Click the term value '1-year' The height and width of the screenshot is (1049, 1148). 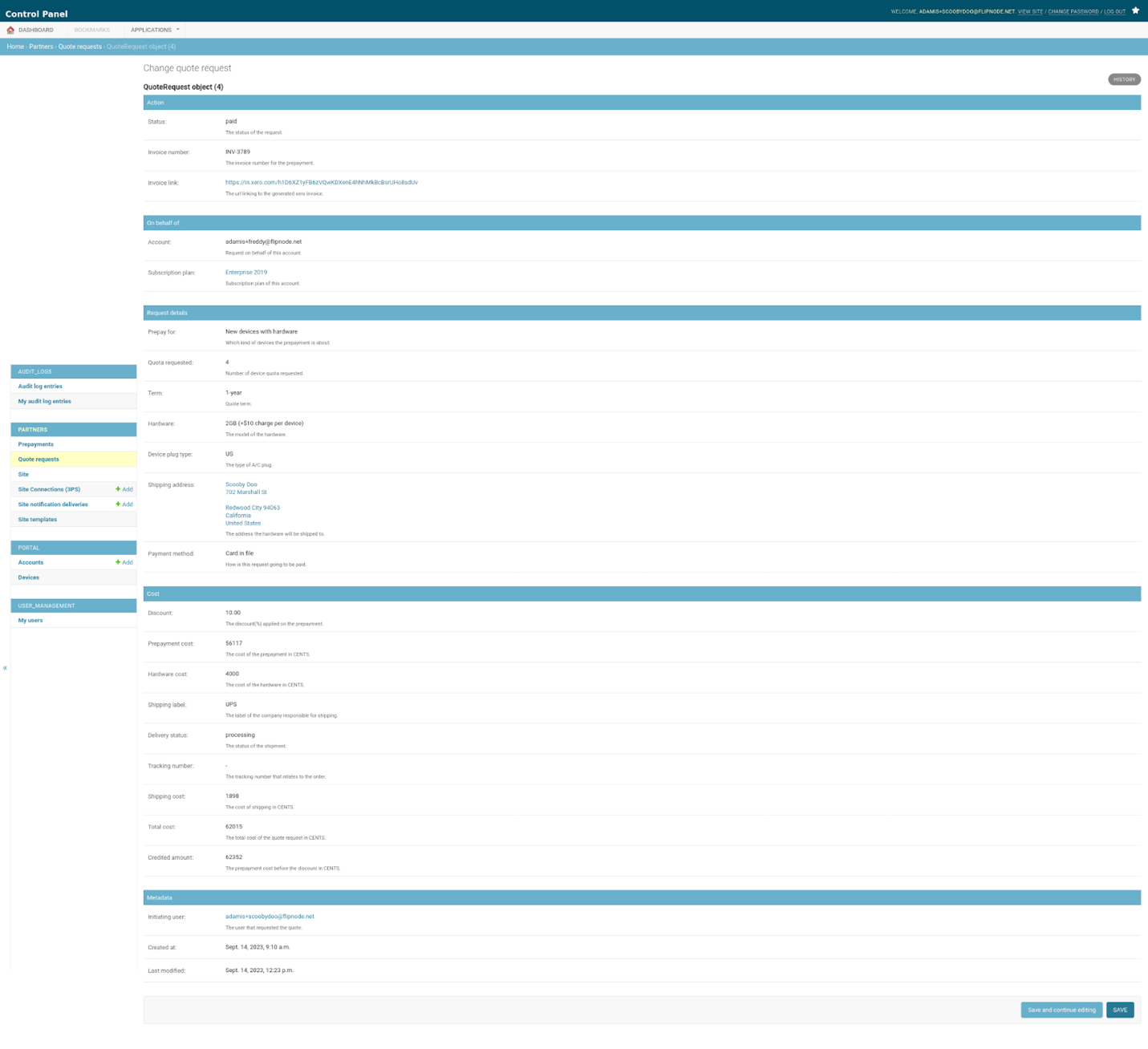coord(233,393)
